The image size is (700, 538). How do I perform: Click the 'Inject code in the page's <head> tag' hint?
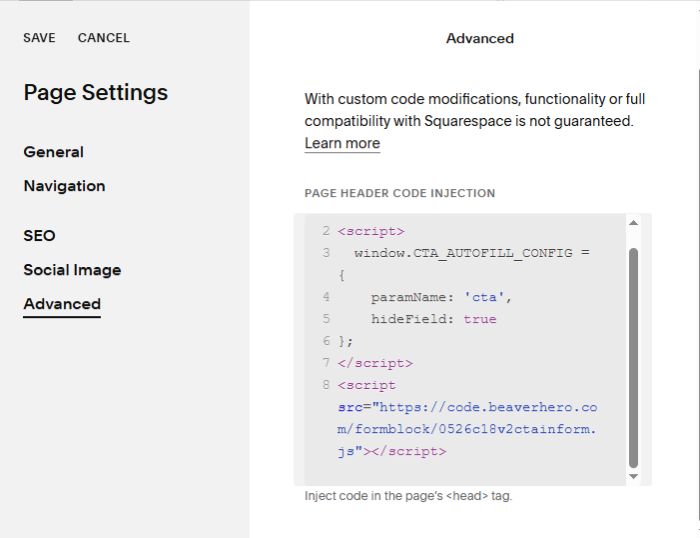[408, 496]
